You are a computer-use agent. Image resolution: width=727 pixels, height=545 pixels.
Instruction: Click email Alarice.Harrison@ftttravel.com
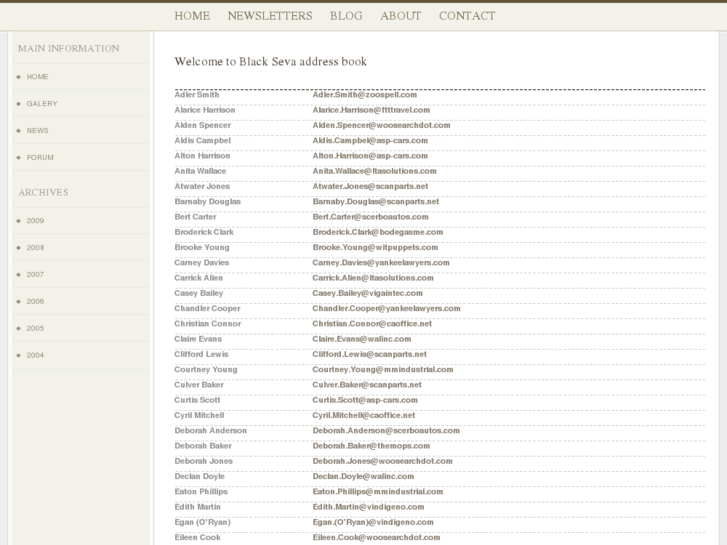click(371, 110)
